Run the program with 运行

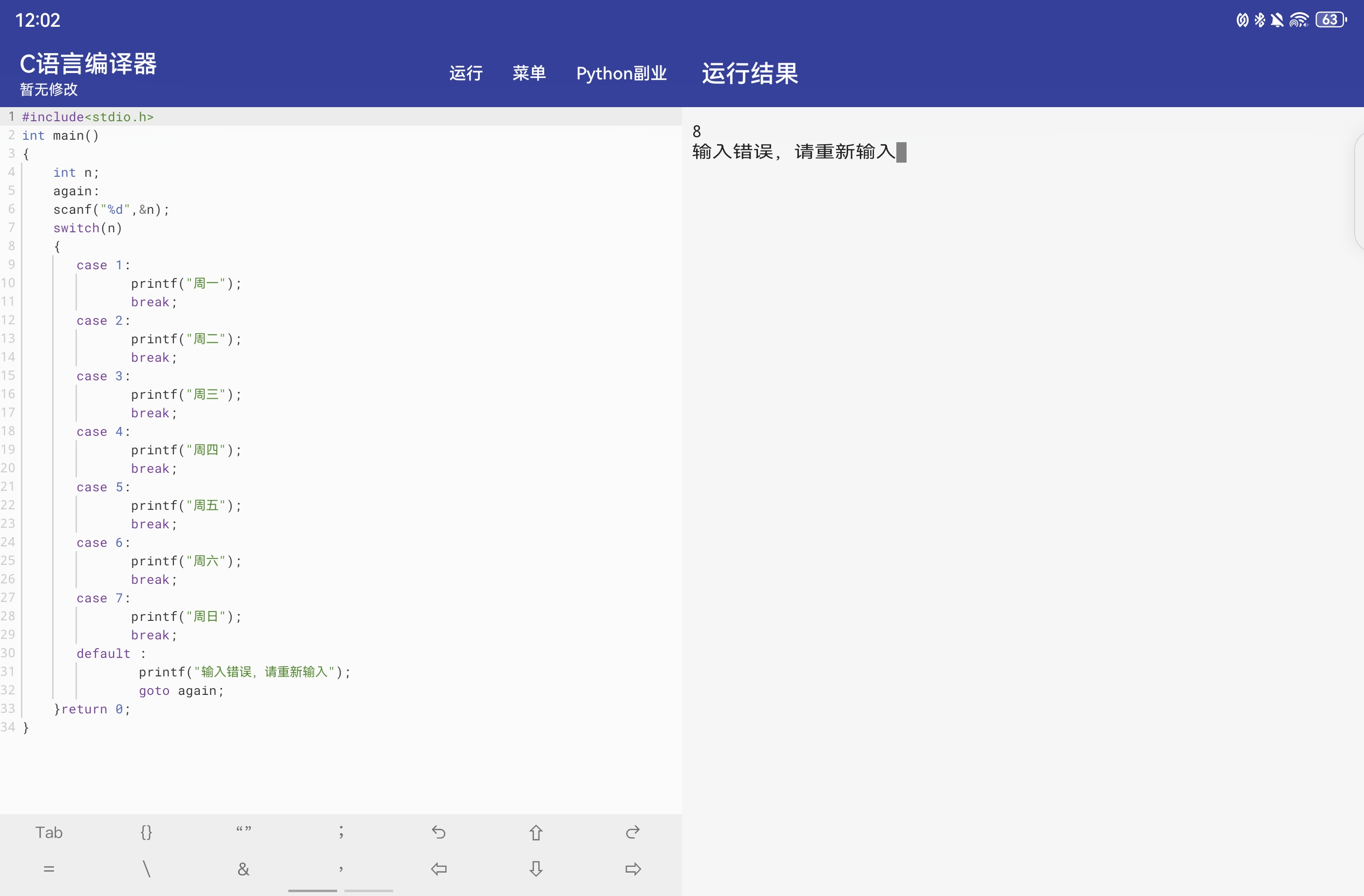pos(465,74)
